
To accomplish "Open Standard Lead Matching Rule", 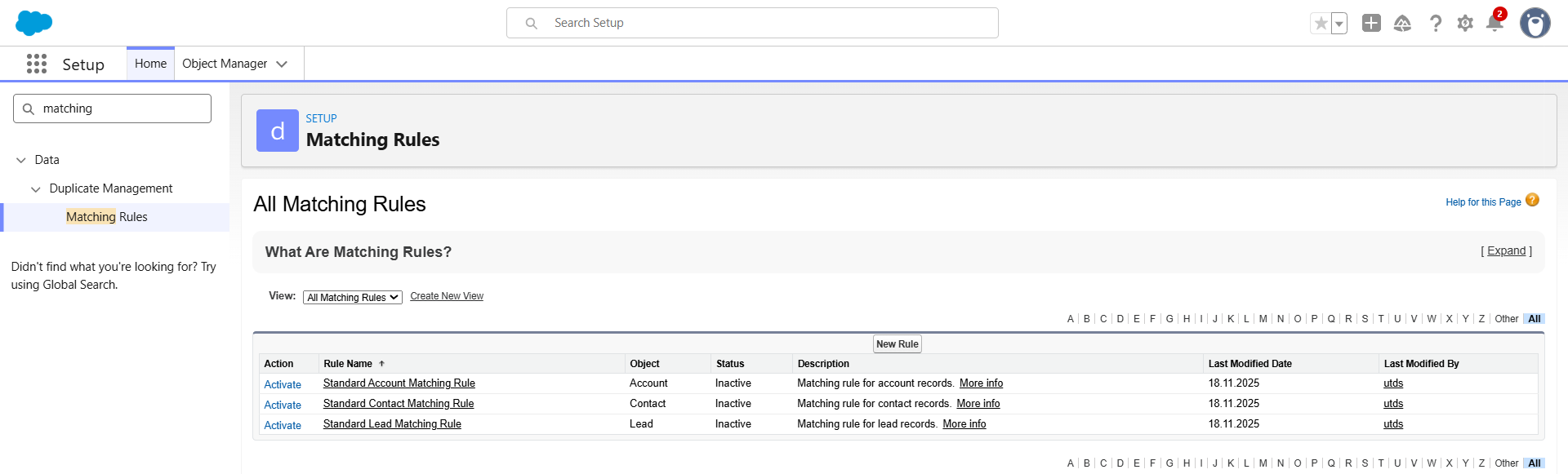I will 392,424.
